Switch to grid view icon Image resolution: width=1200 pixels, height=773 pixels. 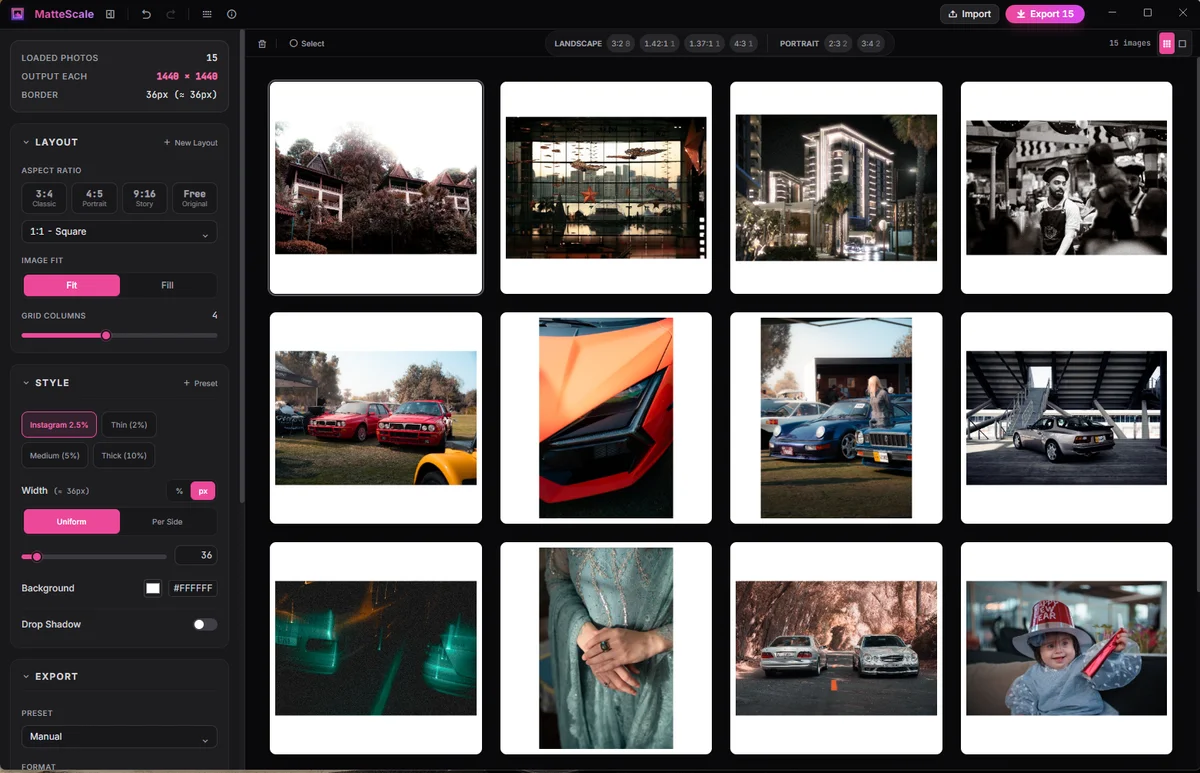[x=1167, y=44]
